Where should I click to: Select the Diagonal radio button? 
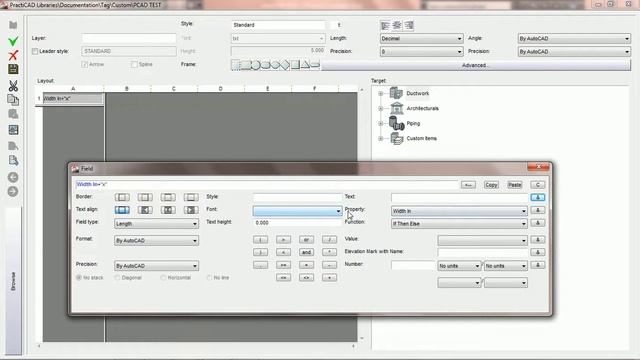tap(118, 278)
